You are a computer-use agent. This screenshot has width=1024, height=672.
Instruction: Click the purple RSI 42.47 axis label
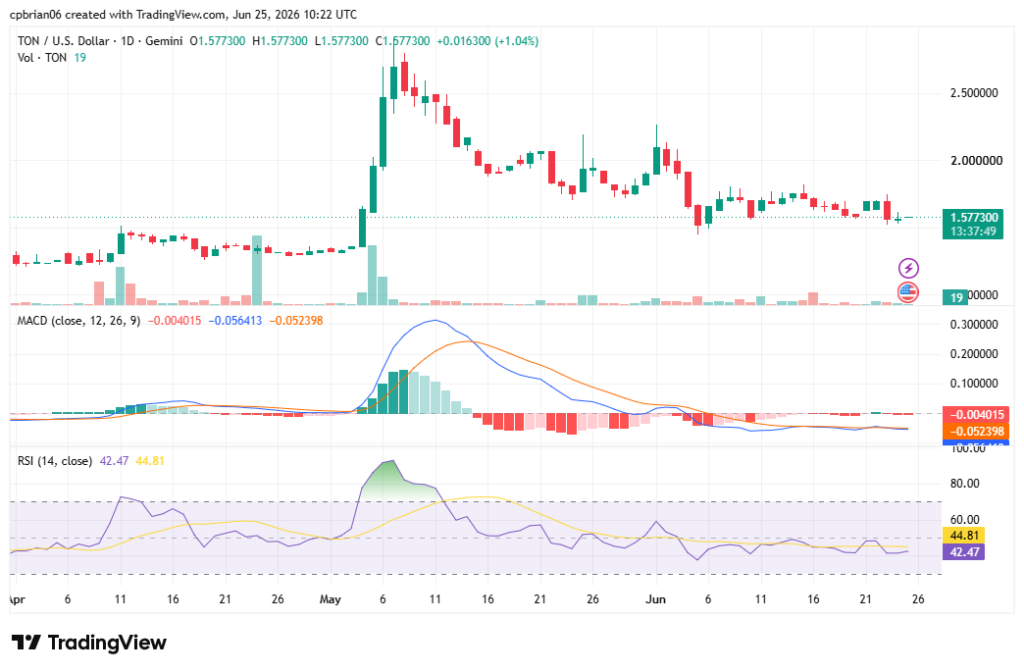964,552
